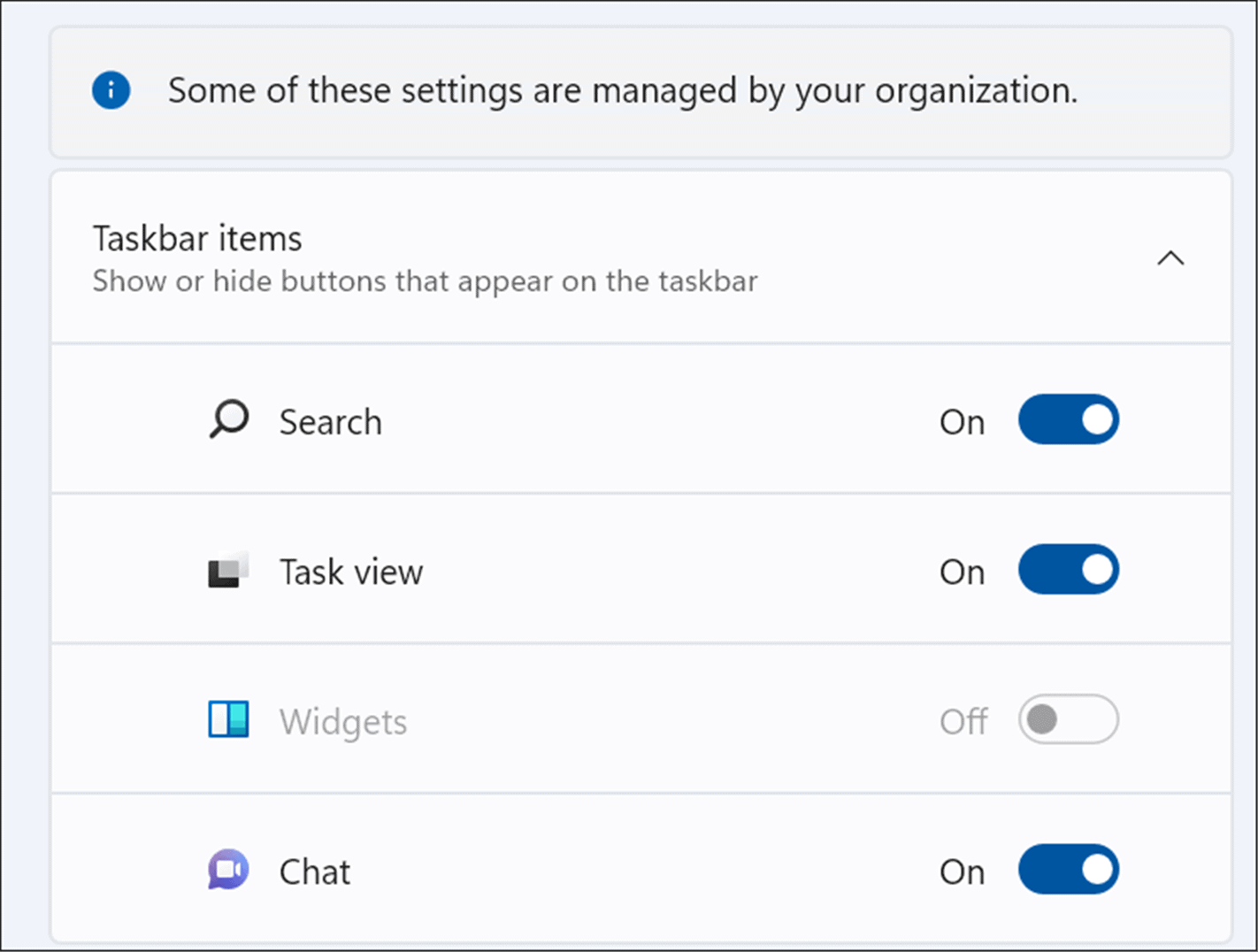Turn off the Search toggle
The width and height of the screenshot is (1258, 952).
pyautogui.click(x=1068, y=419)
